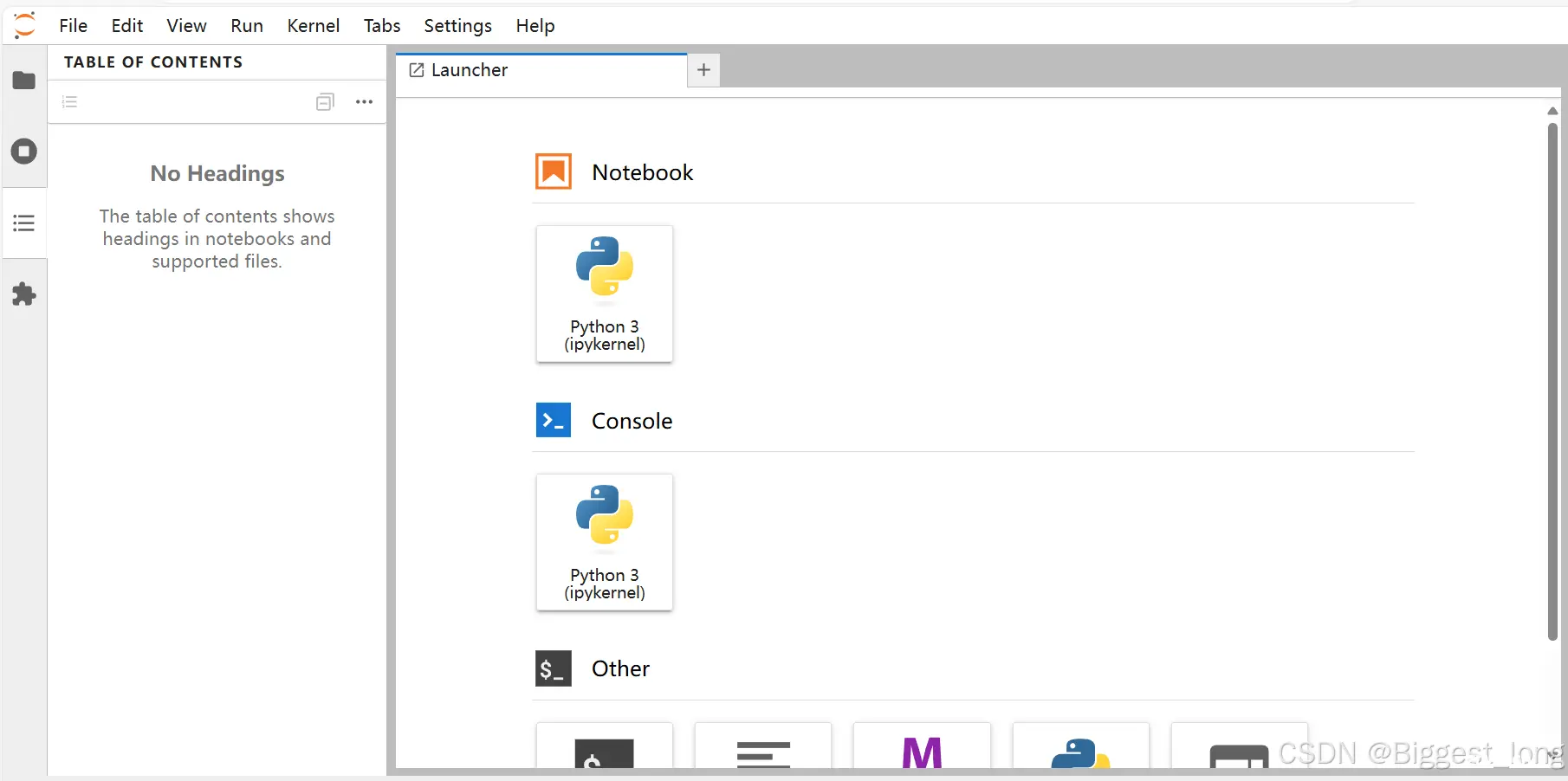Click the Jupyter logo icon
This screenshot has height=781, width=1568.
(x=24, y=25)
